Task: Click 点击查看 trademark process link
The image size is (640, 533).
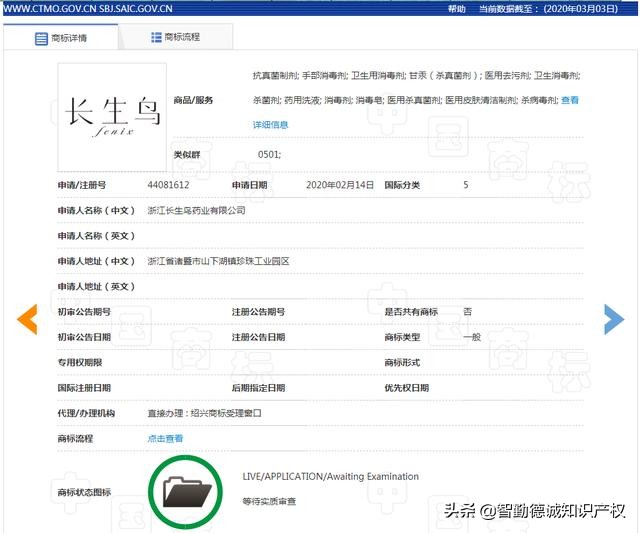Action: [165, 438]
